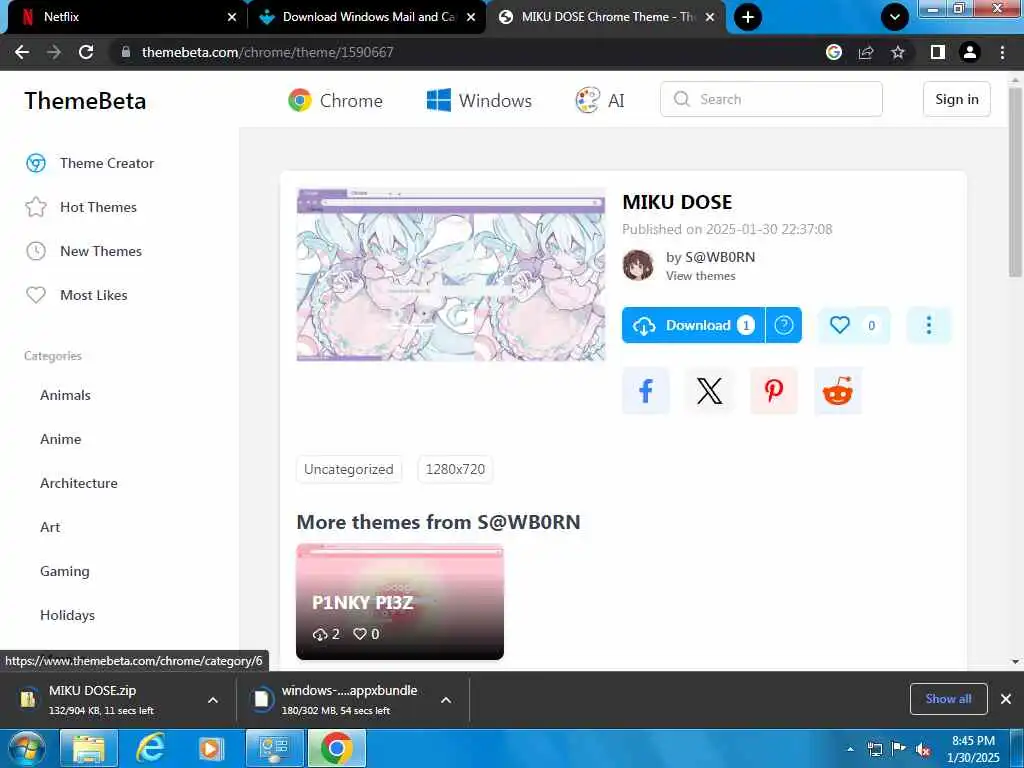Open a new tab with plus button
This screenshot has width=1024, height=768.
tap(748, 17)
